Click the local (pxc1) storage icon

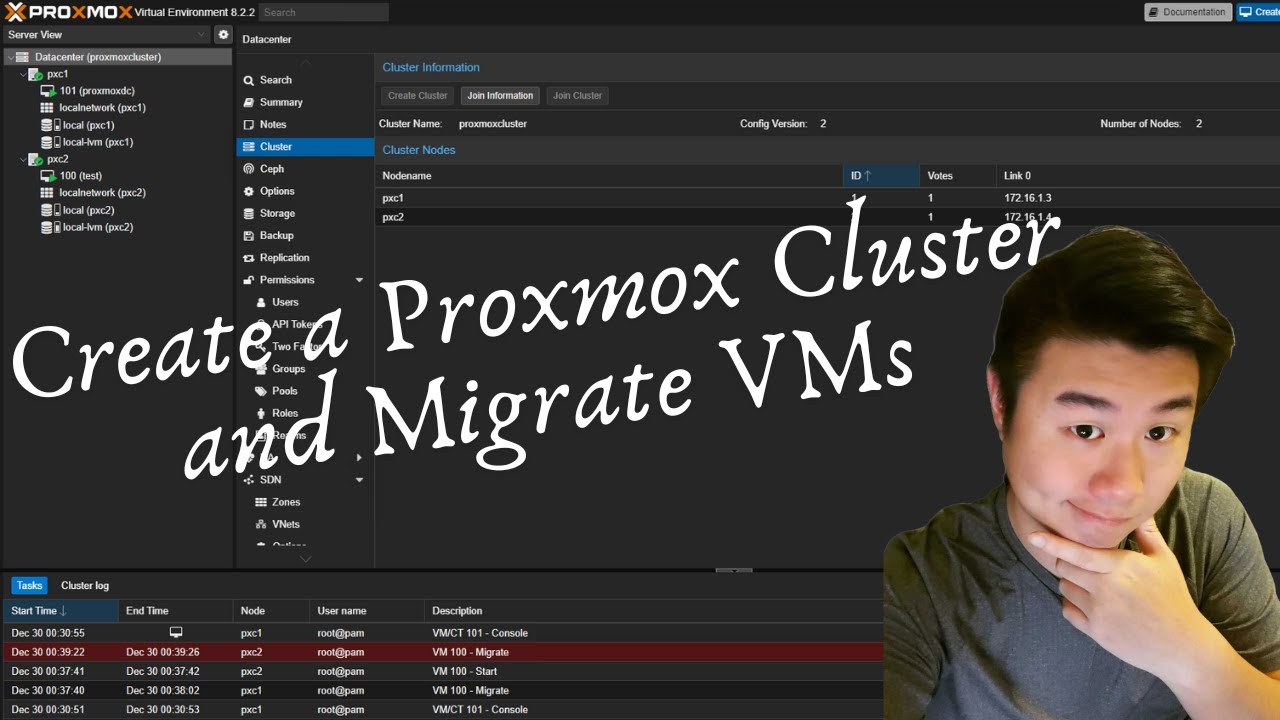click(47, 125)
